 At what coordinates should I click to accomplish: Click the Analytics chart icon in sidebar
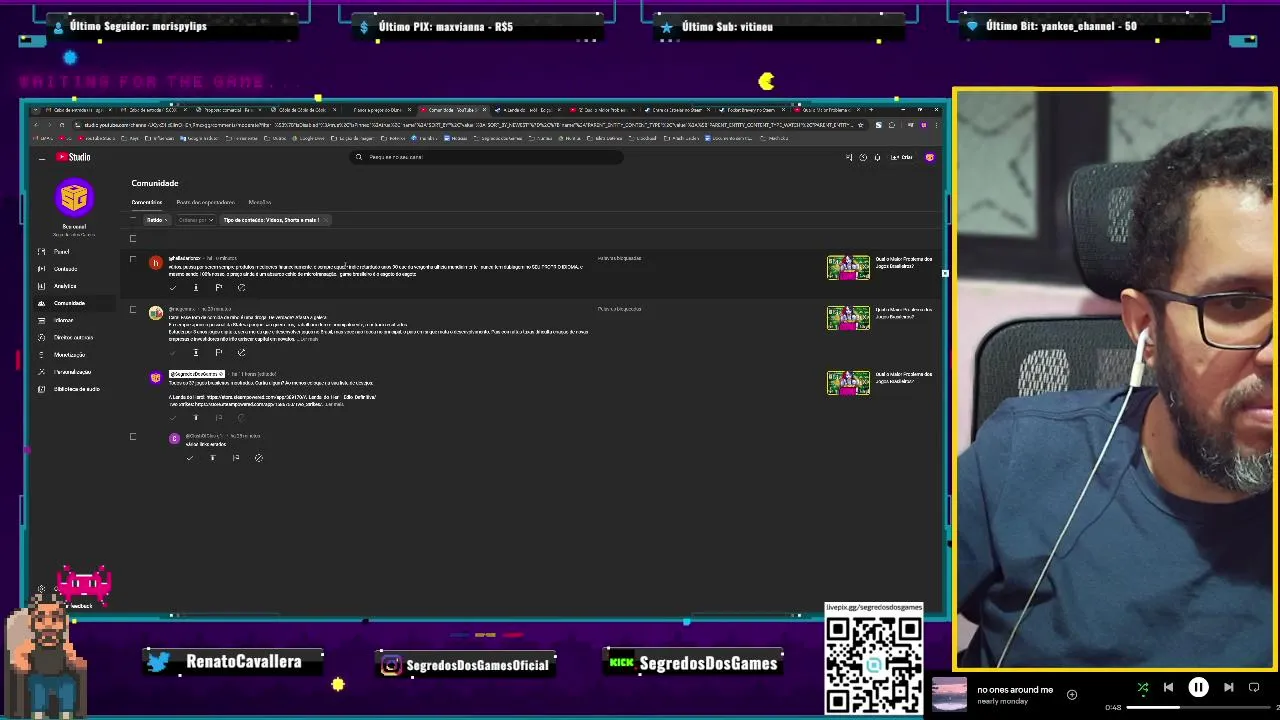[x=41, y=286]
